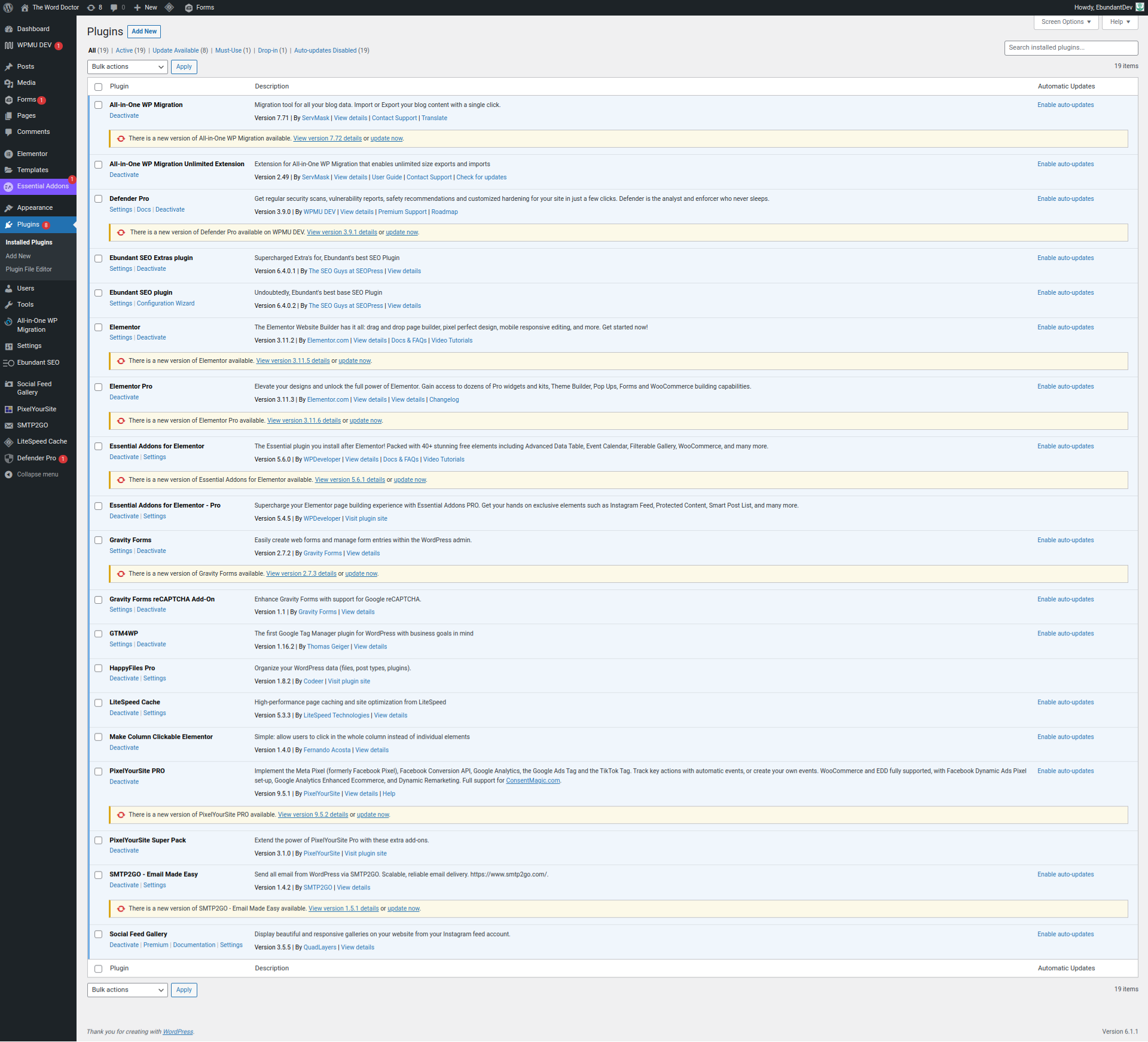Open the top Bulk actions dropdown
The image size is (1148, 1042).
point(127,67)
